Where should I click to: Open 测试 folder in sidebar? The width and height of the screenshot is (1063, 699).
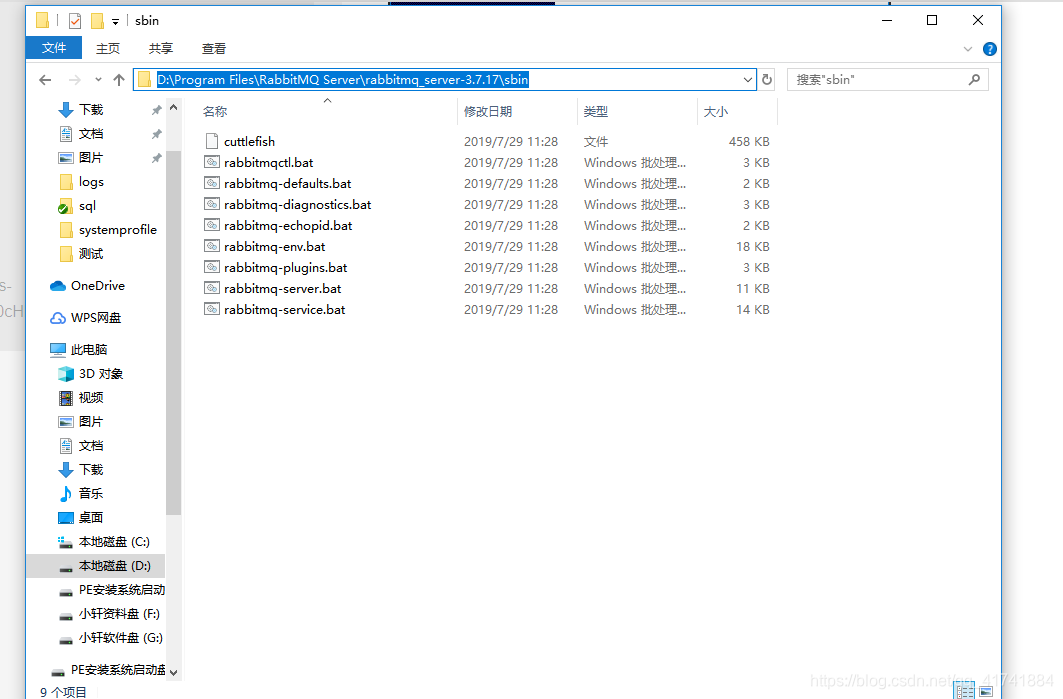pyautogui.click(x=91, y=254)
